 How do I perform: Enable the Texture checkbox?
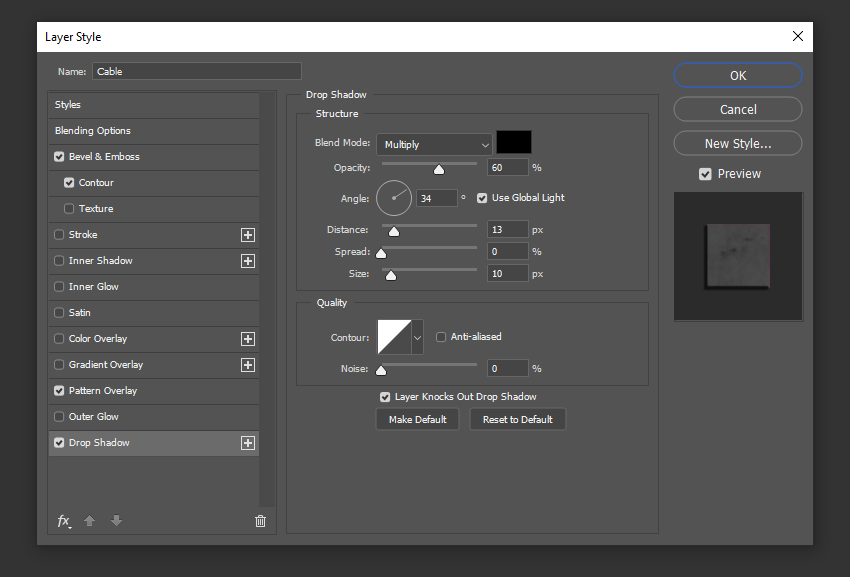click(x=69, y=209)
